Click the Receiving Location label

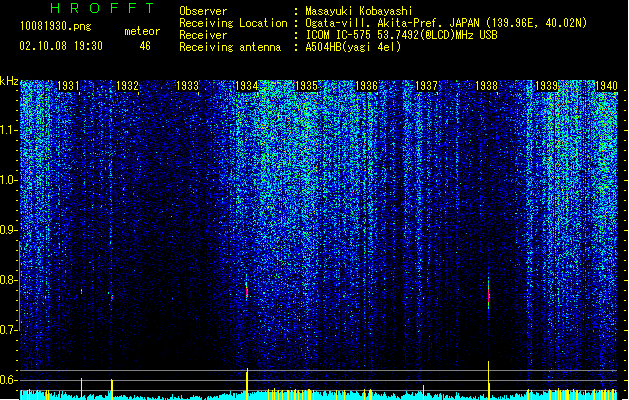pyautogui.click(x=233, y=23)
